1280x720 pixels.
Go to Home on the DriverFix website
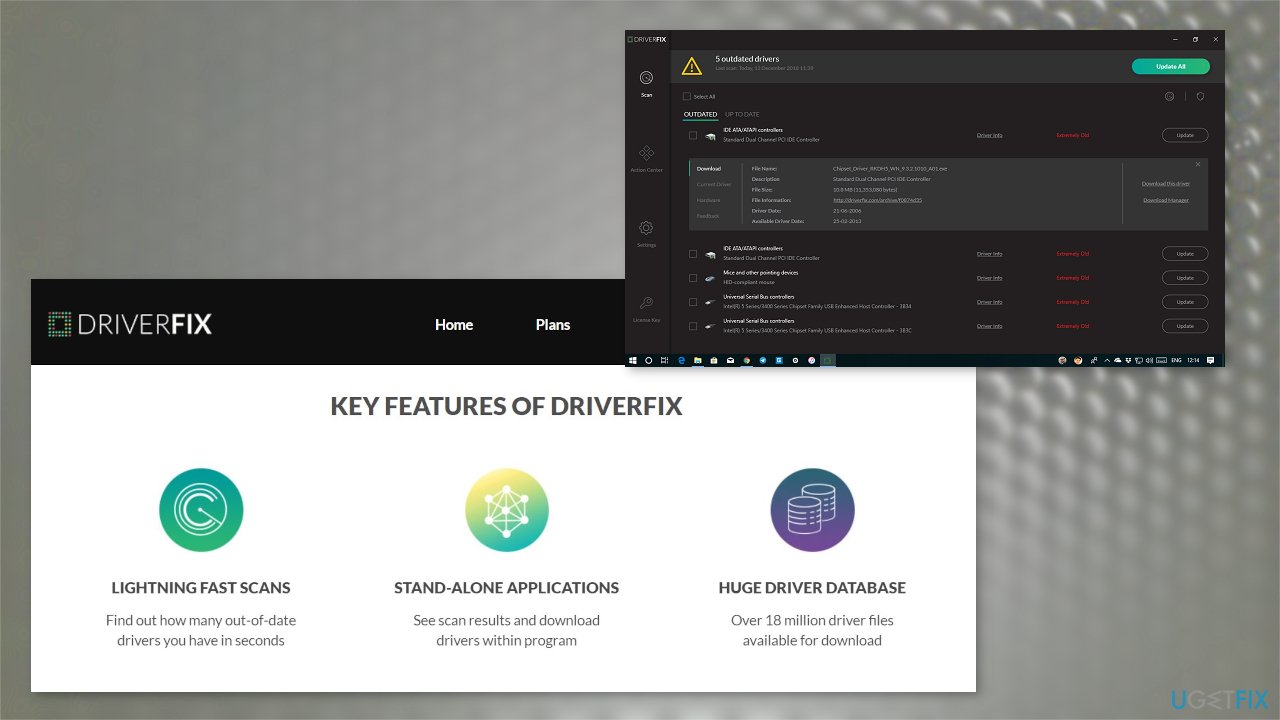coord(454,324)
